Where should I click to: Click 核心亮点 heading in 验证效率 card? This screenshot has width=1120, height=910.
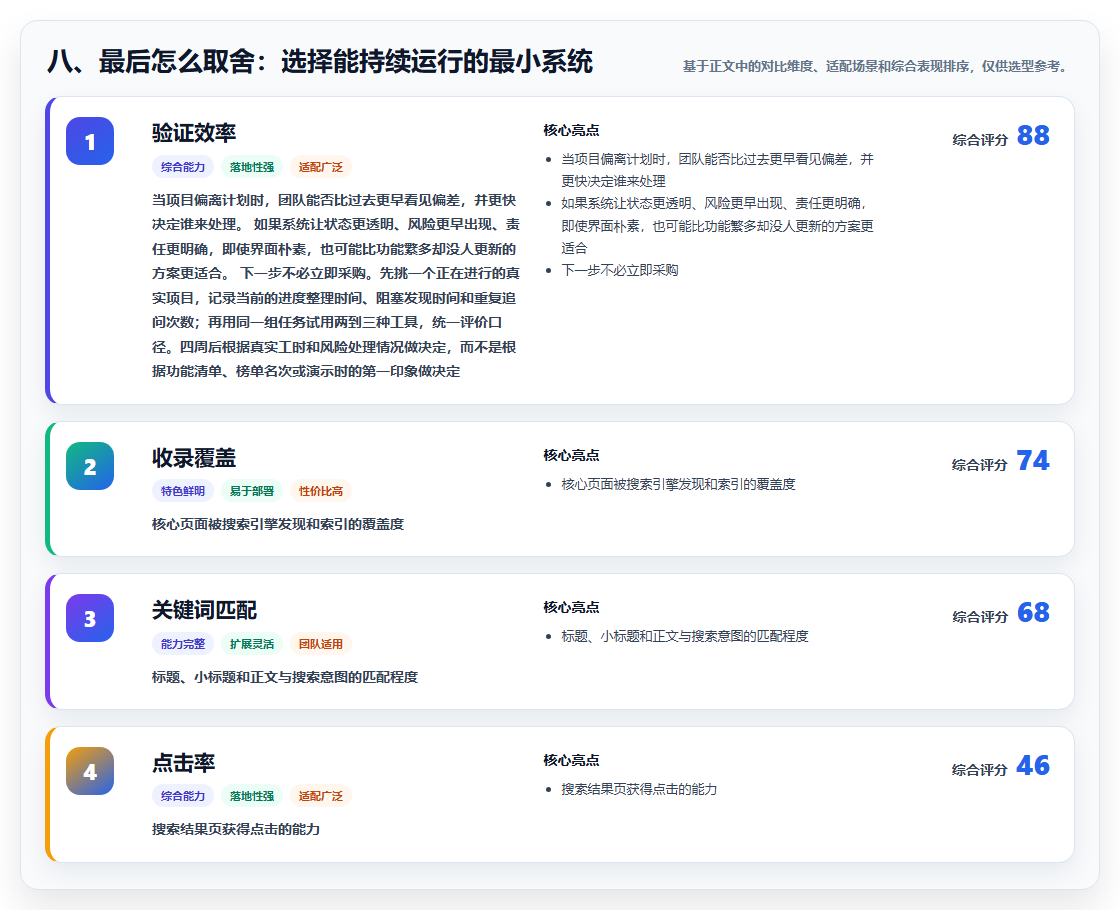tap(571, 130)
